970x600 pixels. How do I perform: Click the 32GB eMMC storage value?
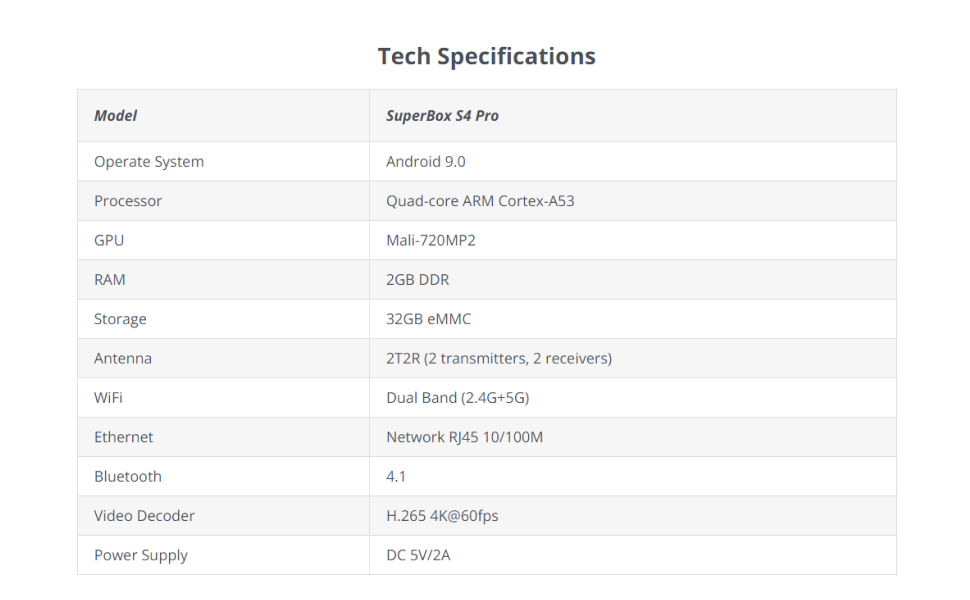tap(428, 319)
